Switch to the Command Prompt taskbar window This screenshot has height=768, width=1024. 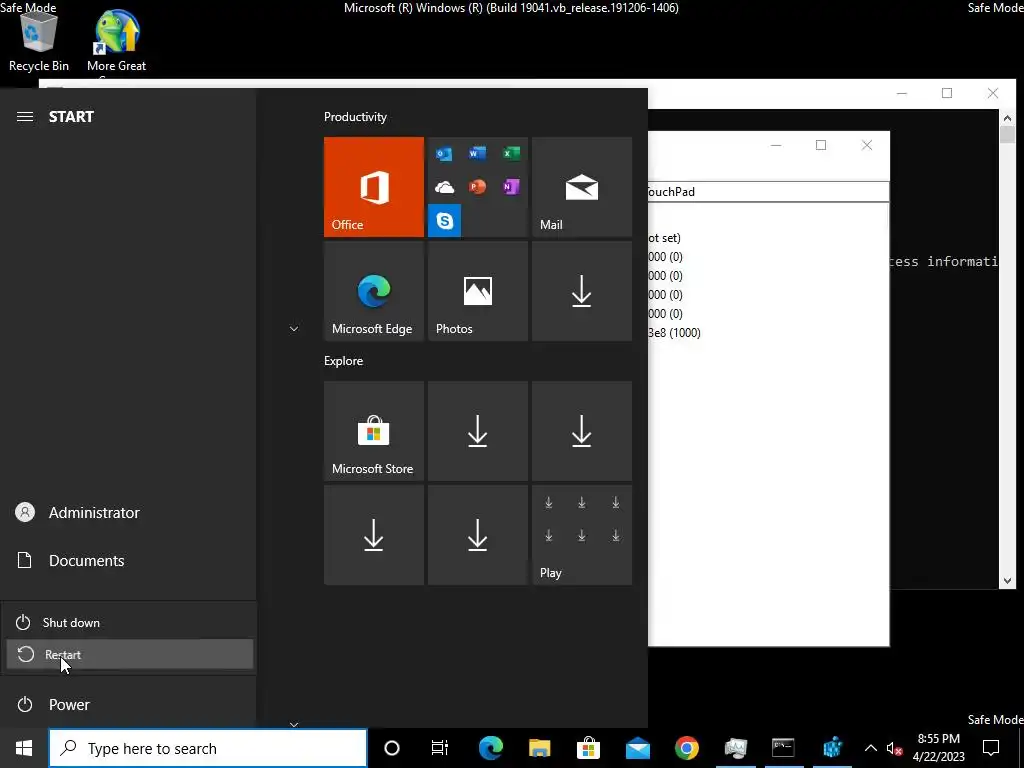[783, 748]
